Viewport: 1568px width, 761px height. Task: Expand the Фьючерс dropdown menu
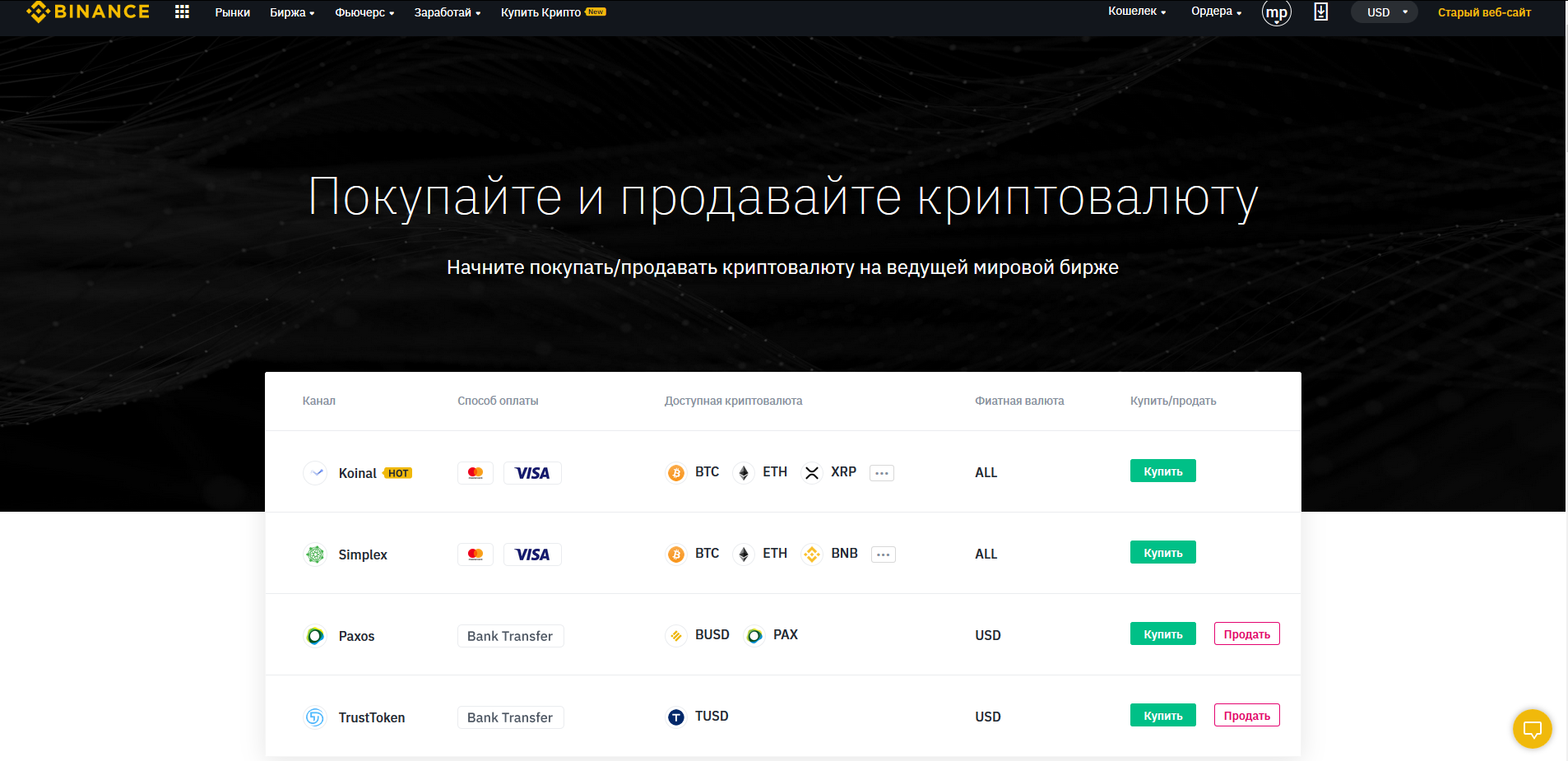coord(364,12)
